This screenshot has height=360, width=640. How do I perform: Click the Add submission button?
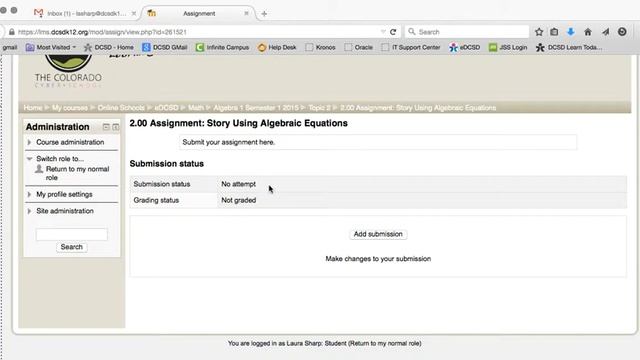(378, 234)
